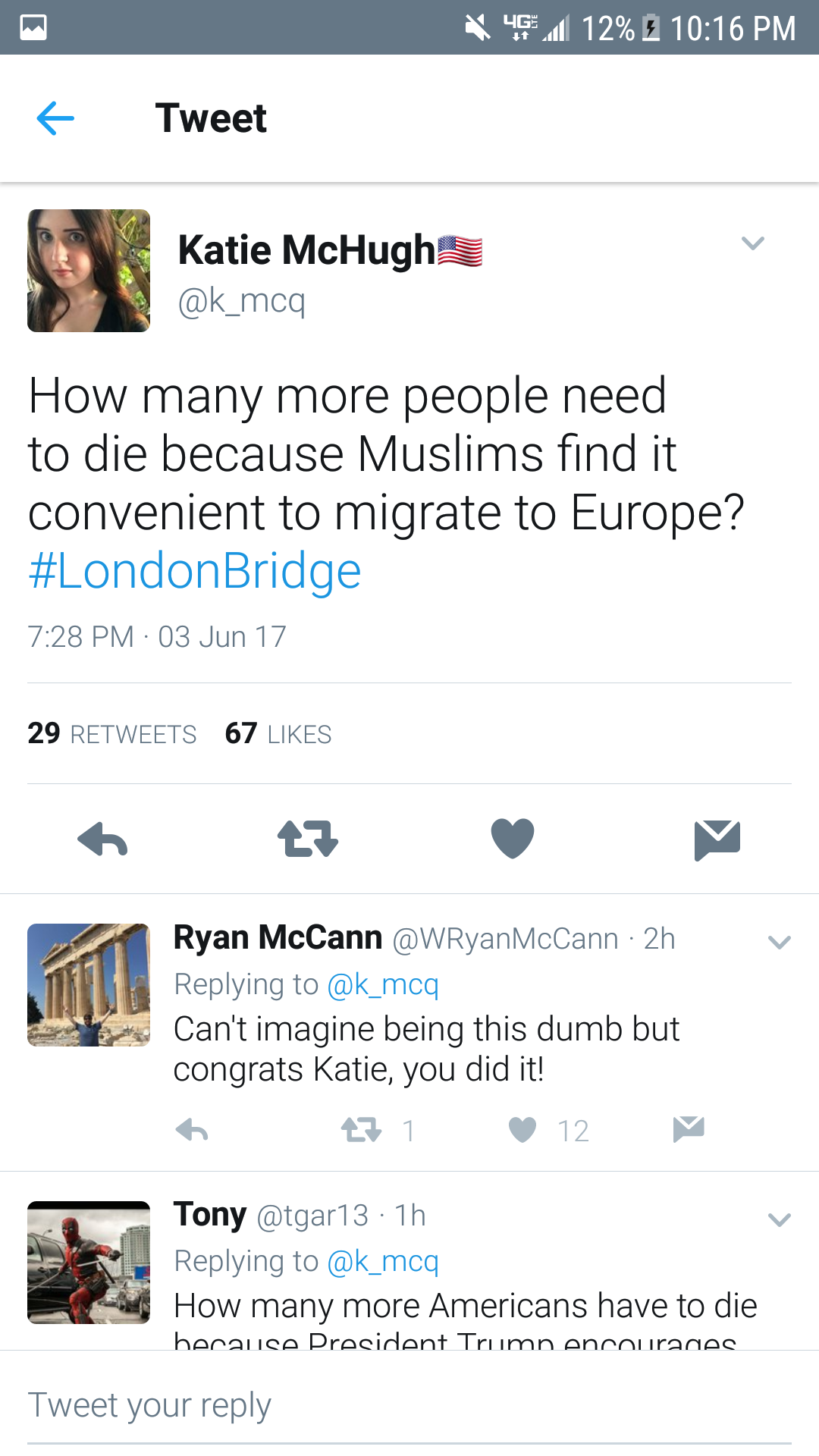Tap the image notification icon in status bar
The height and width of the screenshot is (1456, 819).
click(x=33, y=27)
